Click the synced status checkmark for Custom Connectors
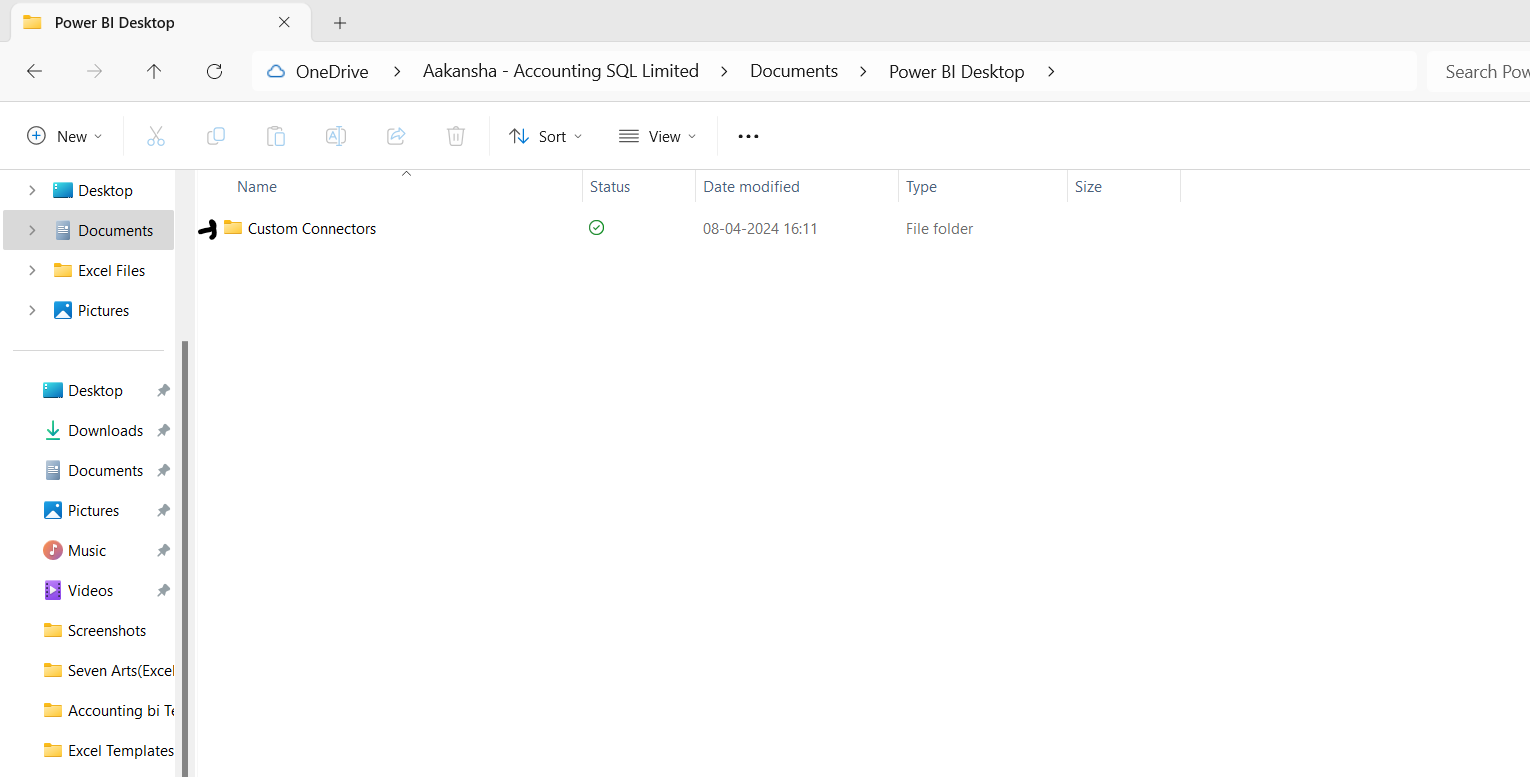 pyautogui.click(x=597, y=228)
